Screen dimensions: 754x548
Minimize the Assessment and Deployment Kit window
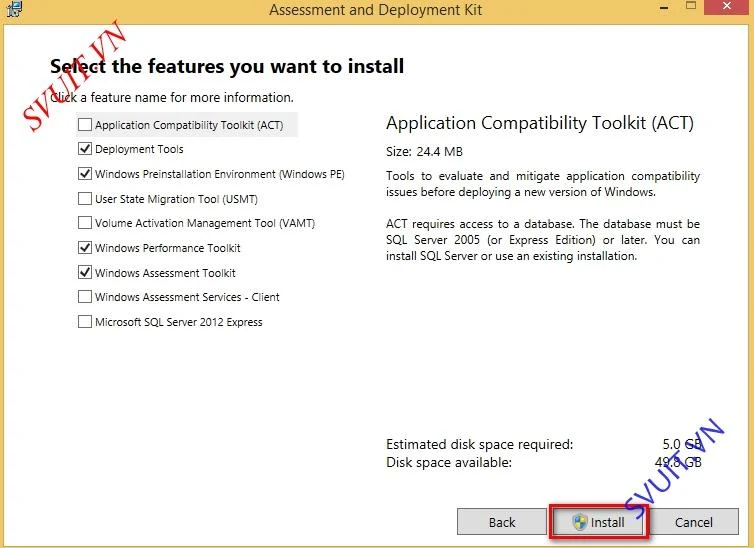[664, 7]
